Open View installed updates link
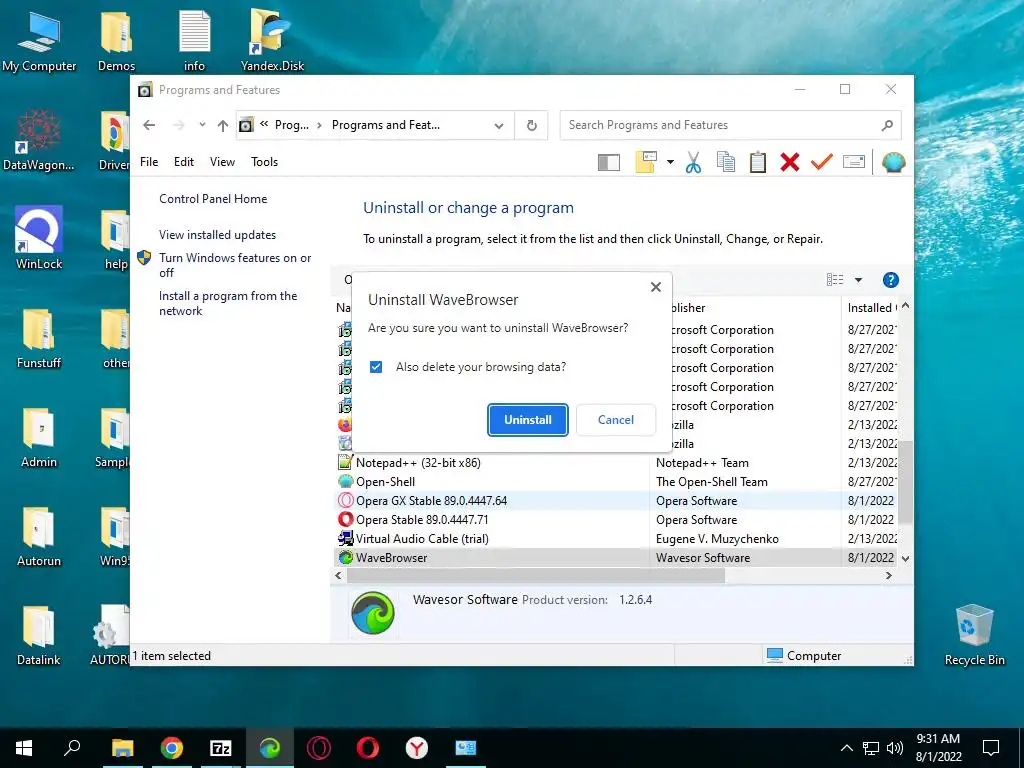The image size is (1024, 768). (217, 234)
